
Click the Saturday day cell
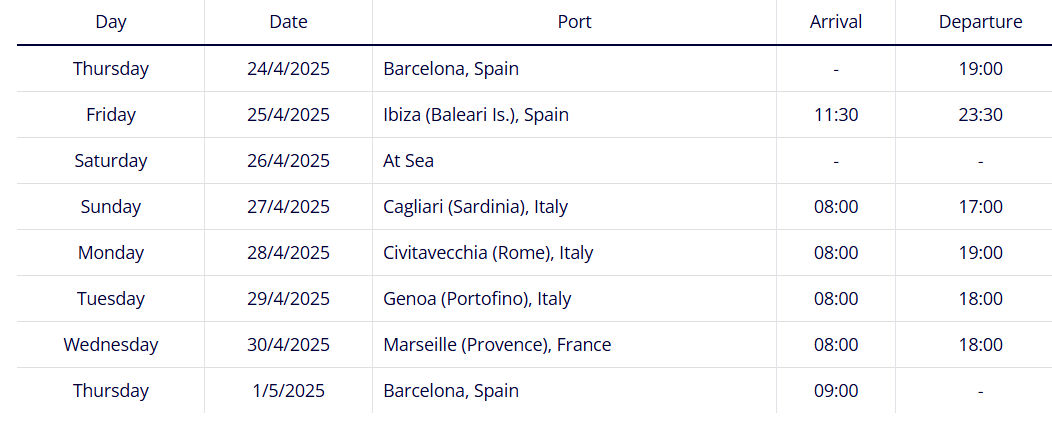click(111, 161)
